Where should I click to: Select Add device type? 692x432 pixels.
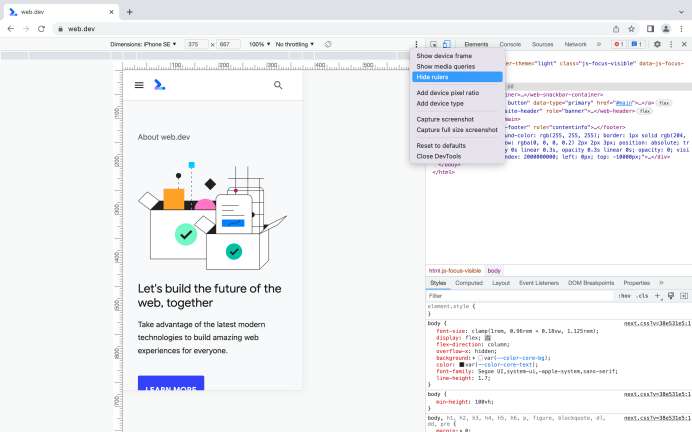coord(457,103)
